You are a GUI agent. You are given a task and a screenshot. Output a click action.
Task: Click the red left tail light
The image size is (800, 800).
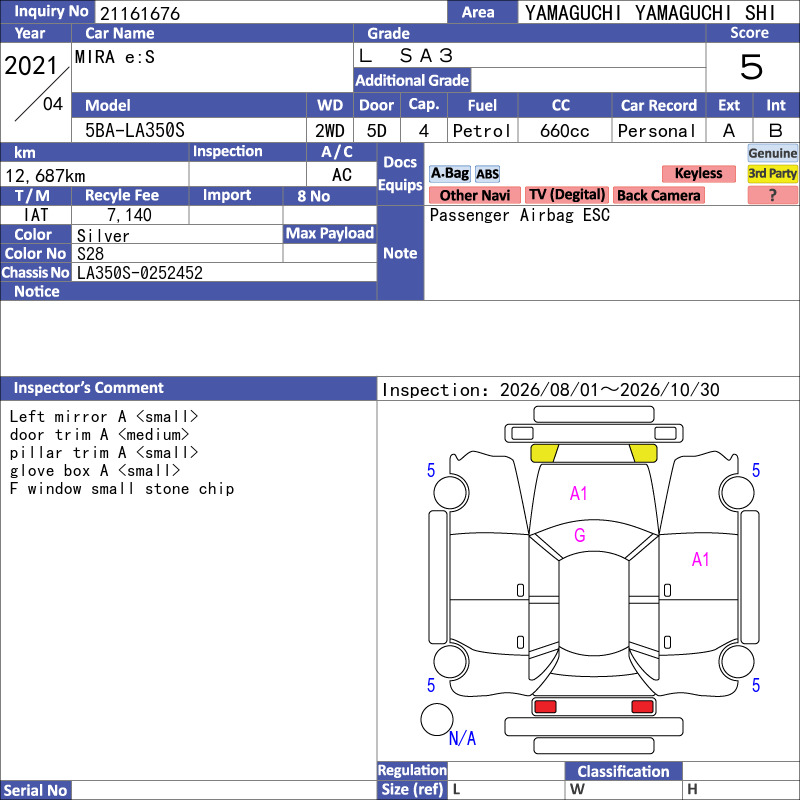(545, 707)
